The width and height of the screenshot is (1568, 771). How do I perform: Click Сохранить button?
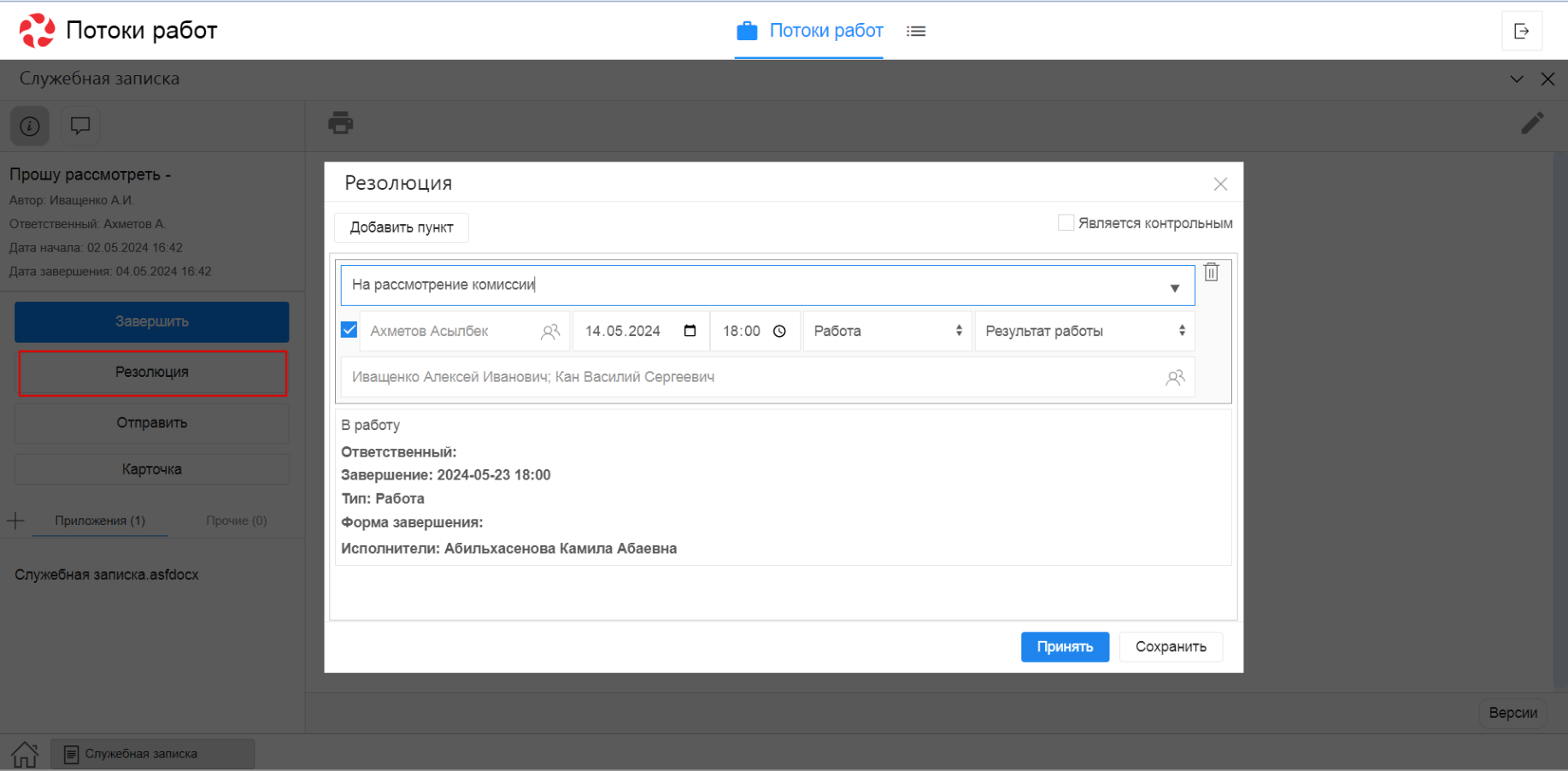coord(1171,647)
